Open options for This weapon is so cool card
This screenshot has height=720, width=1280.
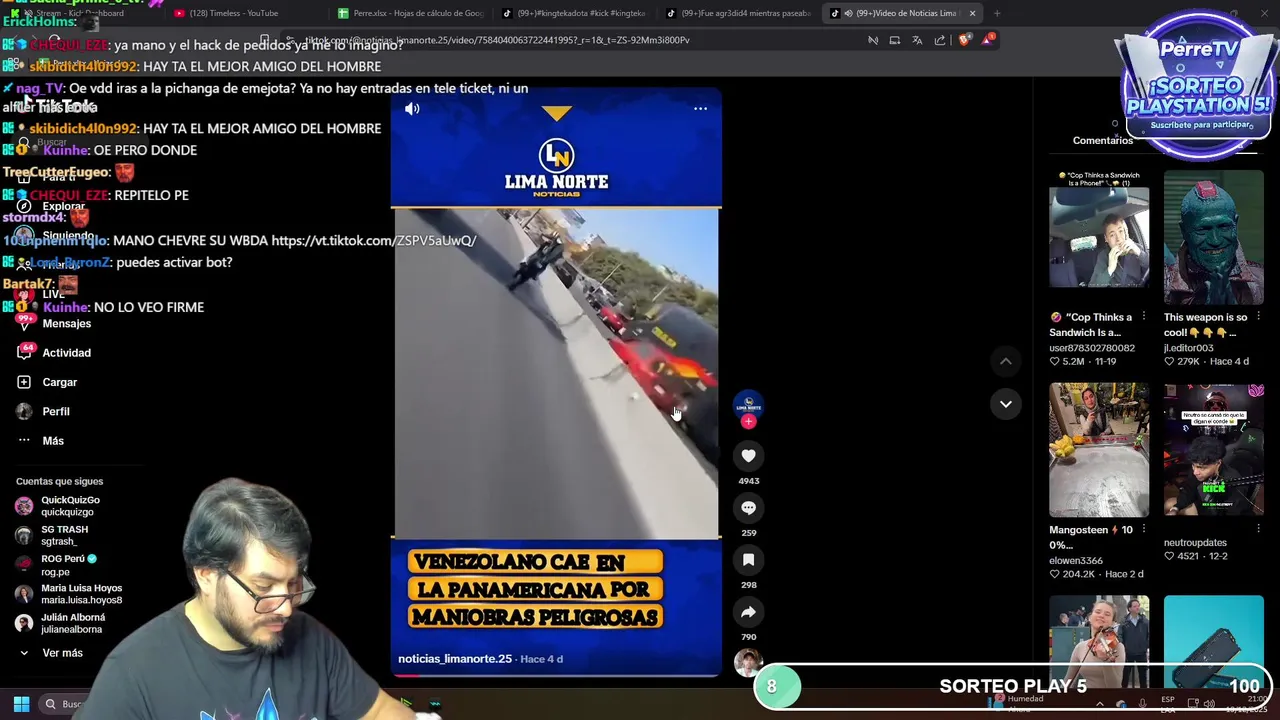pyautogui.click(x=1258, y=318)
